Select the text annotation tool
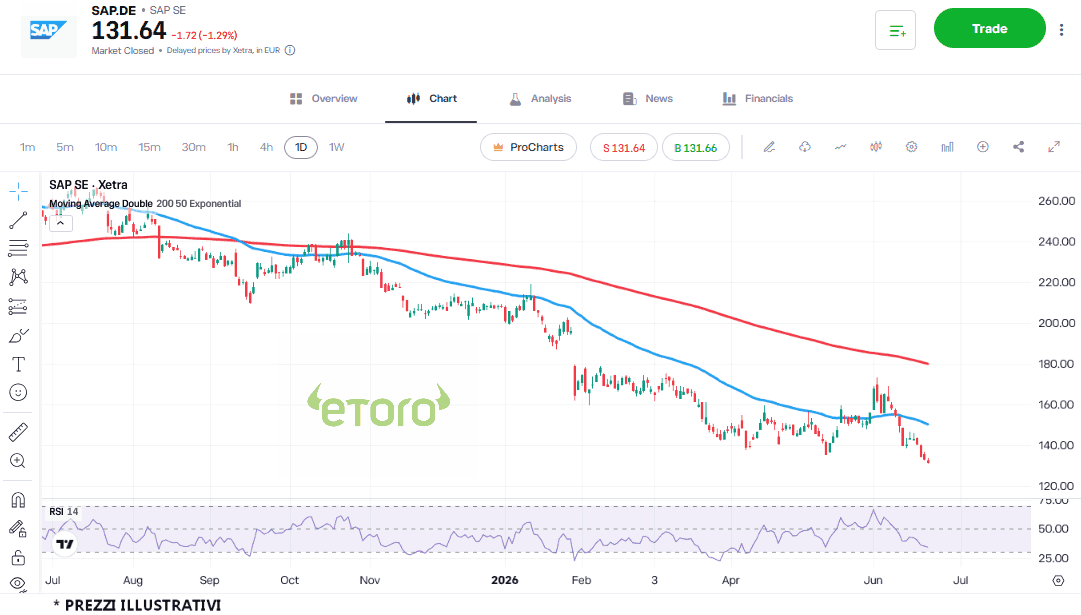This screenshot has width=1081, height=615. [18, 365]
